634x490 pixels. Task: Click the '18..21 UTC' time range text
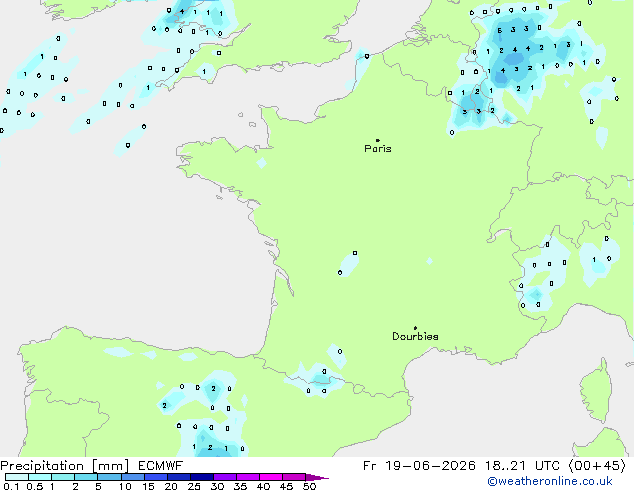point(522,466)
